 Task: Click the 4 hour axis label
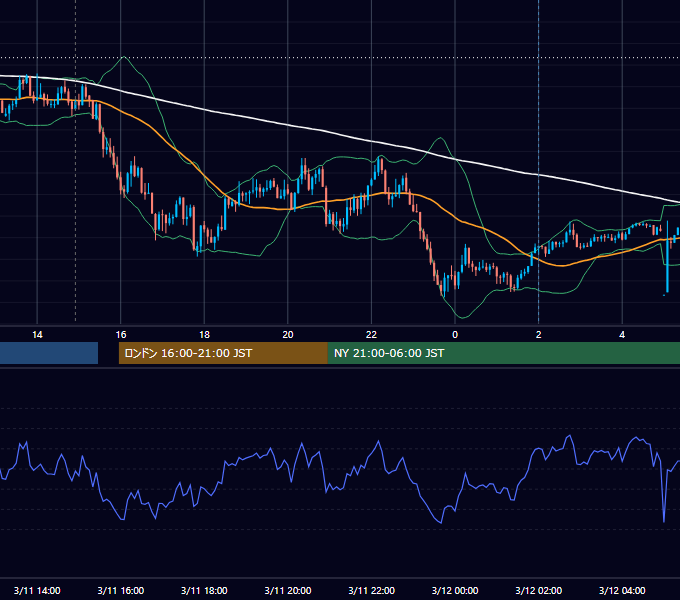622,335
